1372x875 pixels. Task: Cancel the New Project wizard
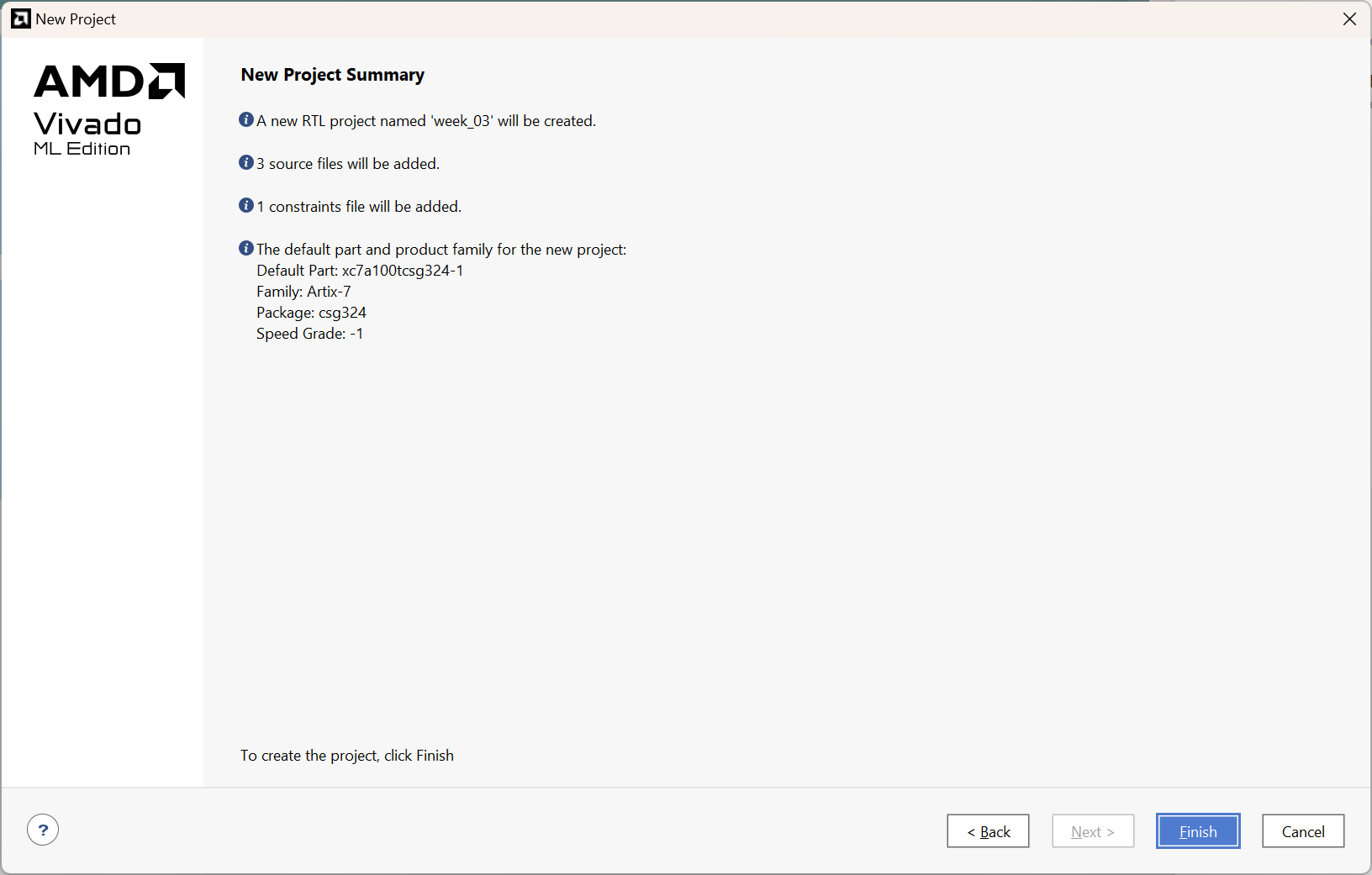1303,831
